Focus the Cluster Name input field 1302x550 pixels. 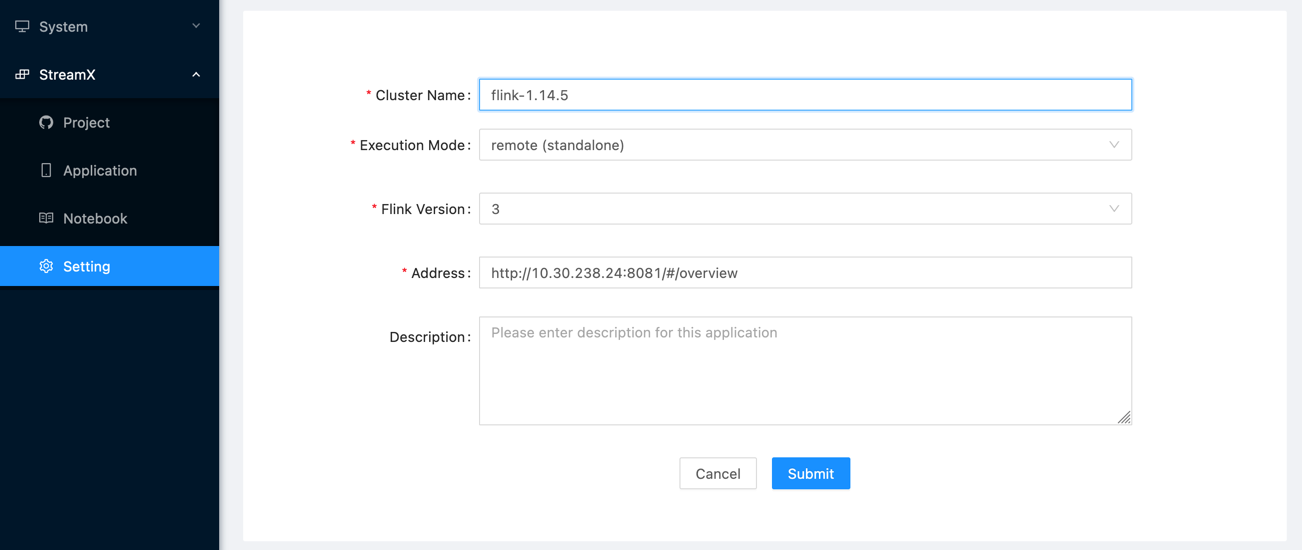pos(805,95)
